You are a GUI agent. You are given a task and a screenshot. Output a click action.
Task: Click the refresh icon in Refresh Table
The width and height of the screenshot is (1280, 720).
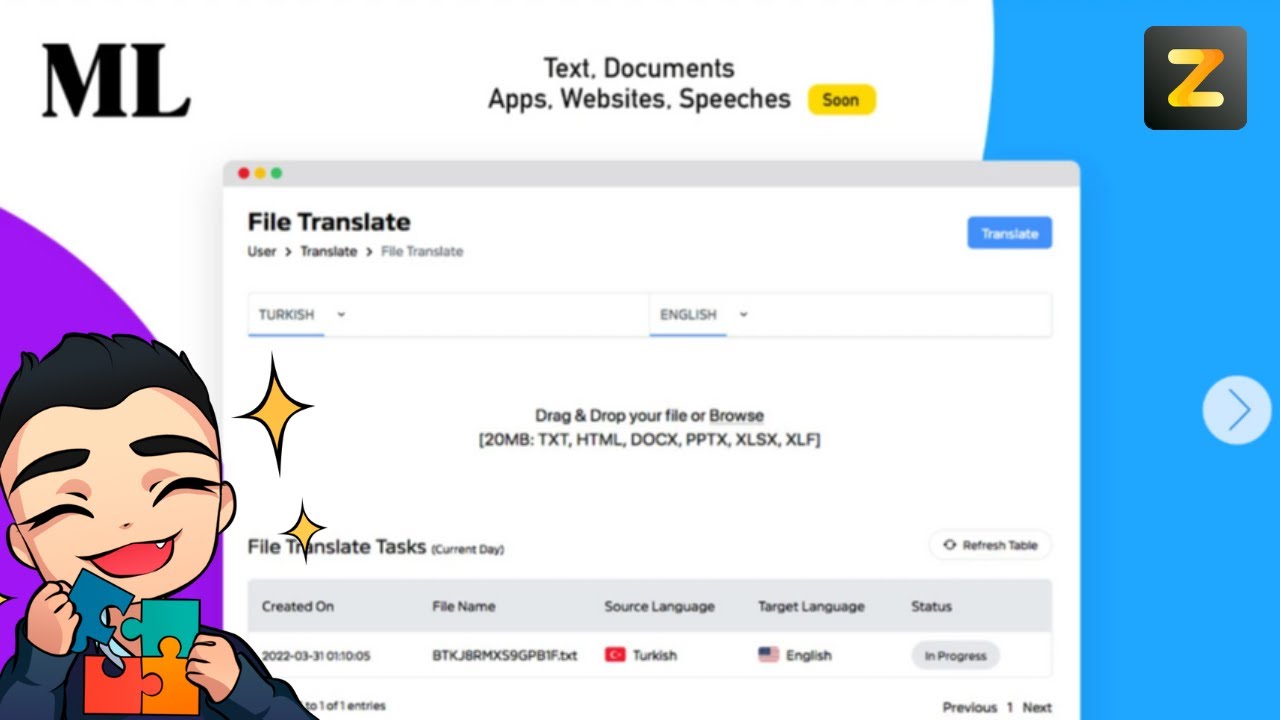[x=949, y=545]
